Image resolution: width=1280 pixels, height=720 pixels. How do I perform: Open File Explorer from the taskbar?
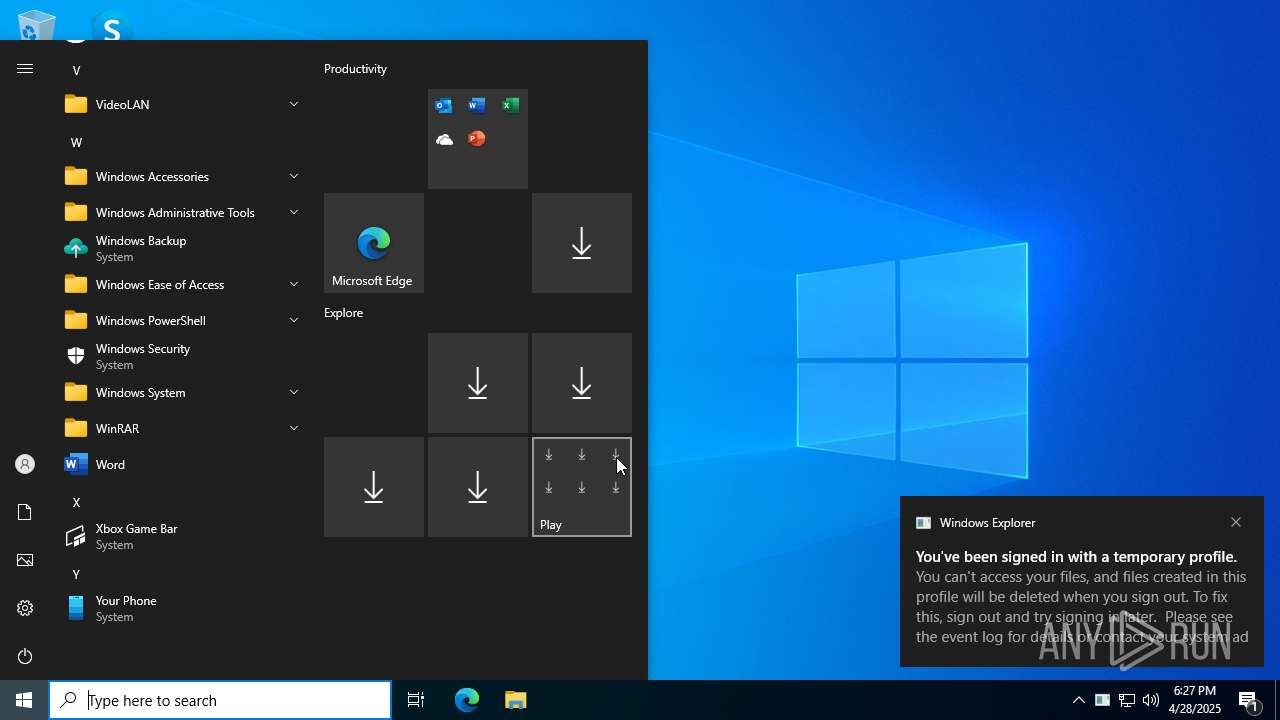(x=515, y=700)
